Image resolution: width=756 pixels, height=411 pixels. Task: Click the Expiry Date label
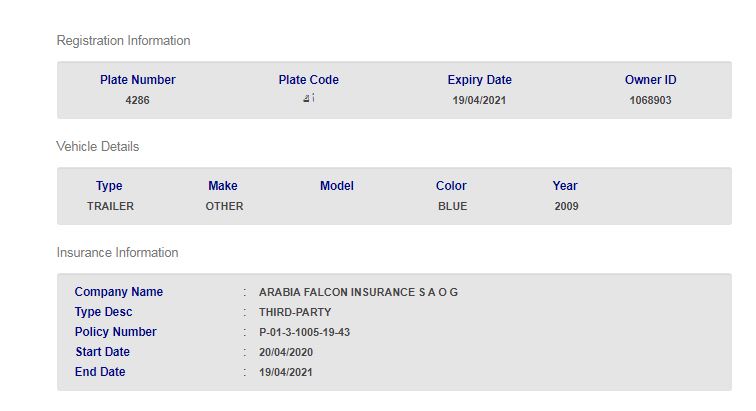pos(479,80)
